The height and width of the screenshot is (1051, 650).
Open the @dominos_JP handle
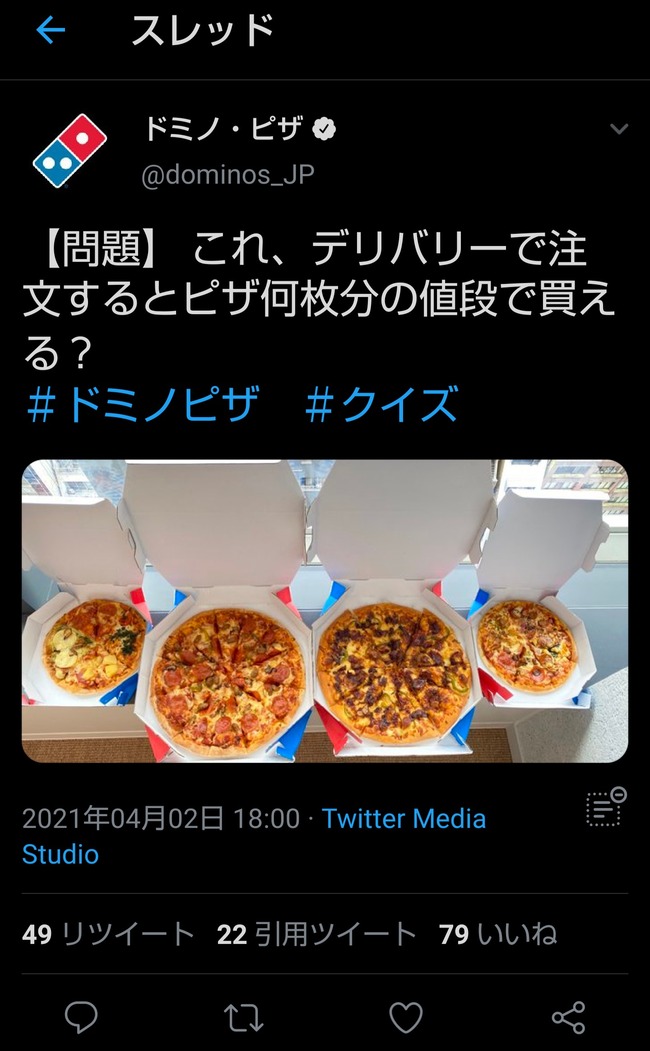pyautogui.click(x=228, y=175)
